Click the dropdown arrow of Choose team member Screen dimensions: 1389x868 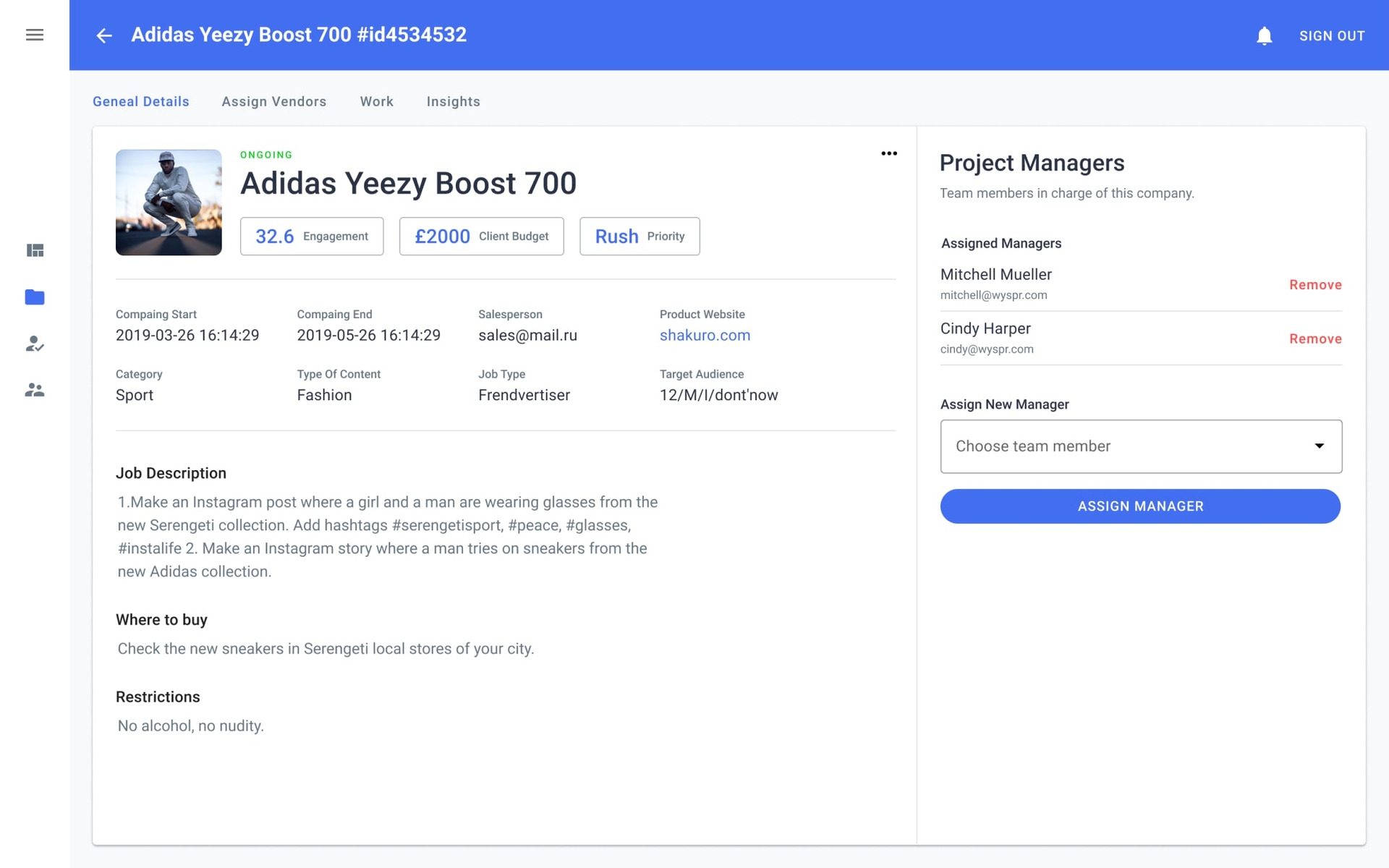click(1320, 446)
